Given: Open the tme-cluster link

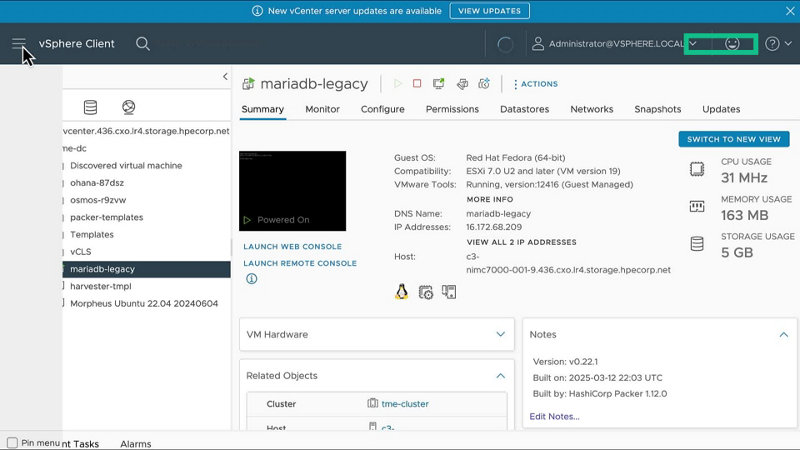Looking at the screenshot, I should point(405,404).
